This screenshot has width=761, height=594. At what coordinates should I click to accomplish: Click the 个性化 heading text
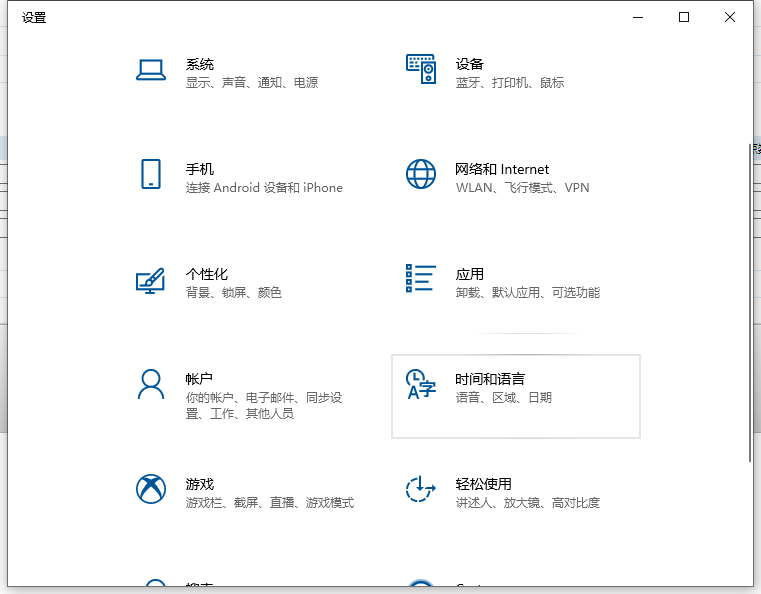(x=206, y=274)
